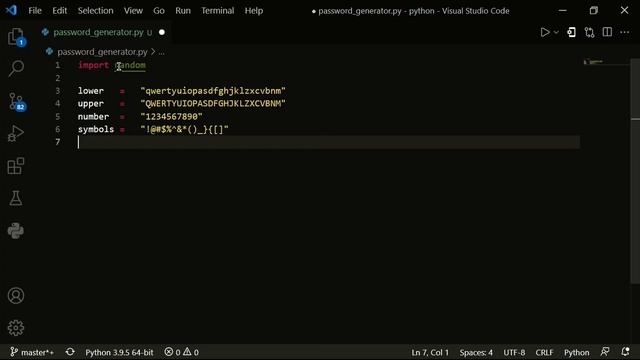Open the View menu
Screen dimensions: 640x360
click(133, 11)
